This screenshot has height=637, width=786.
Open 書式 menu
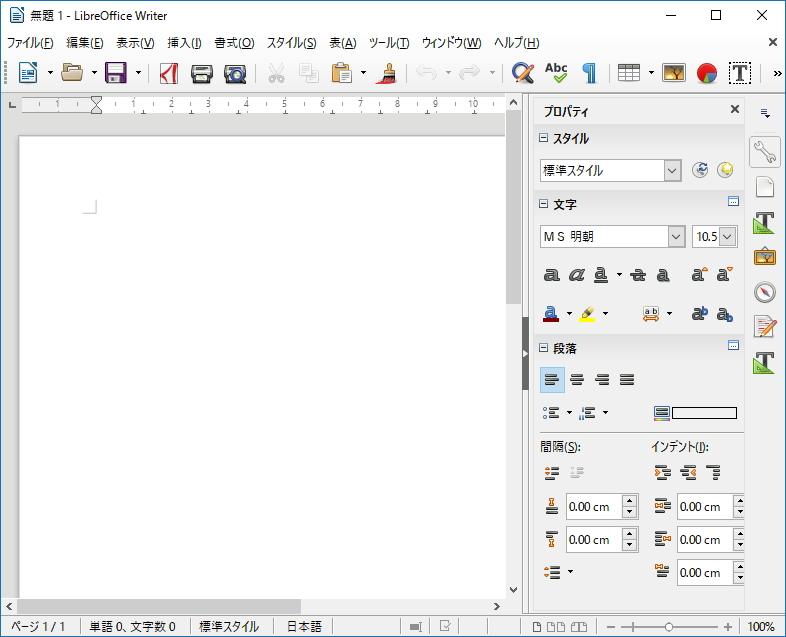click(234, 43)
